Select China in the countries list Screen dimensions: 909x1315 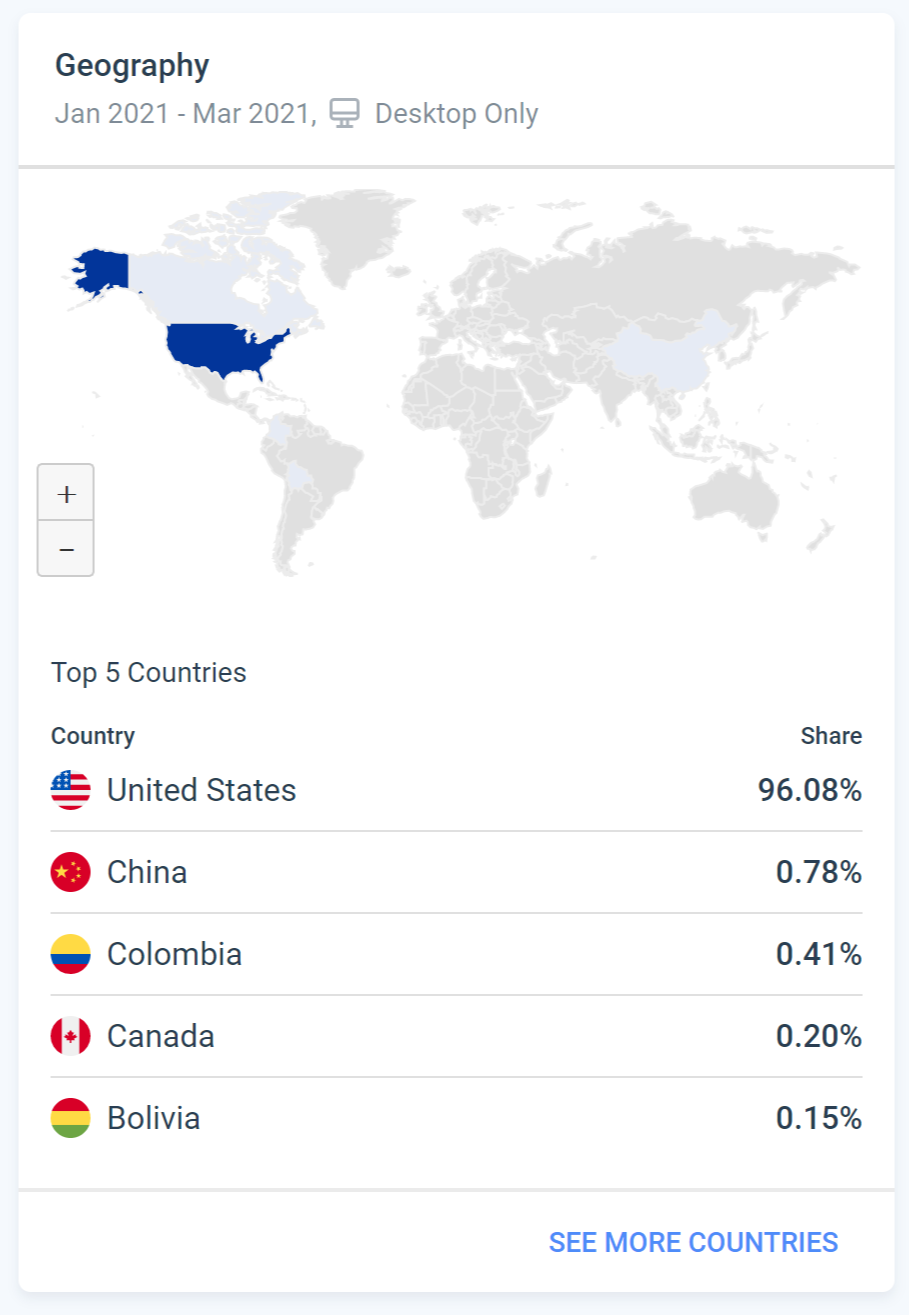point(147,873)
